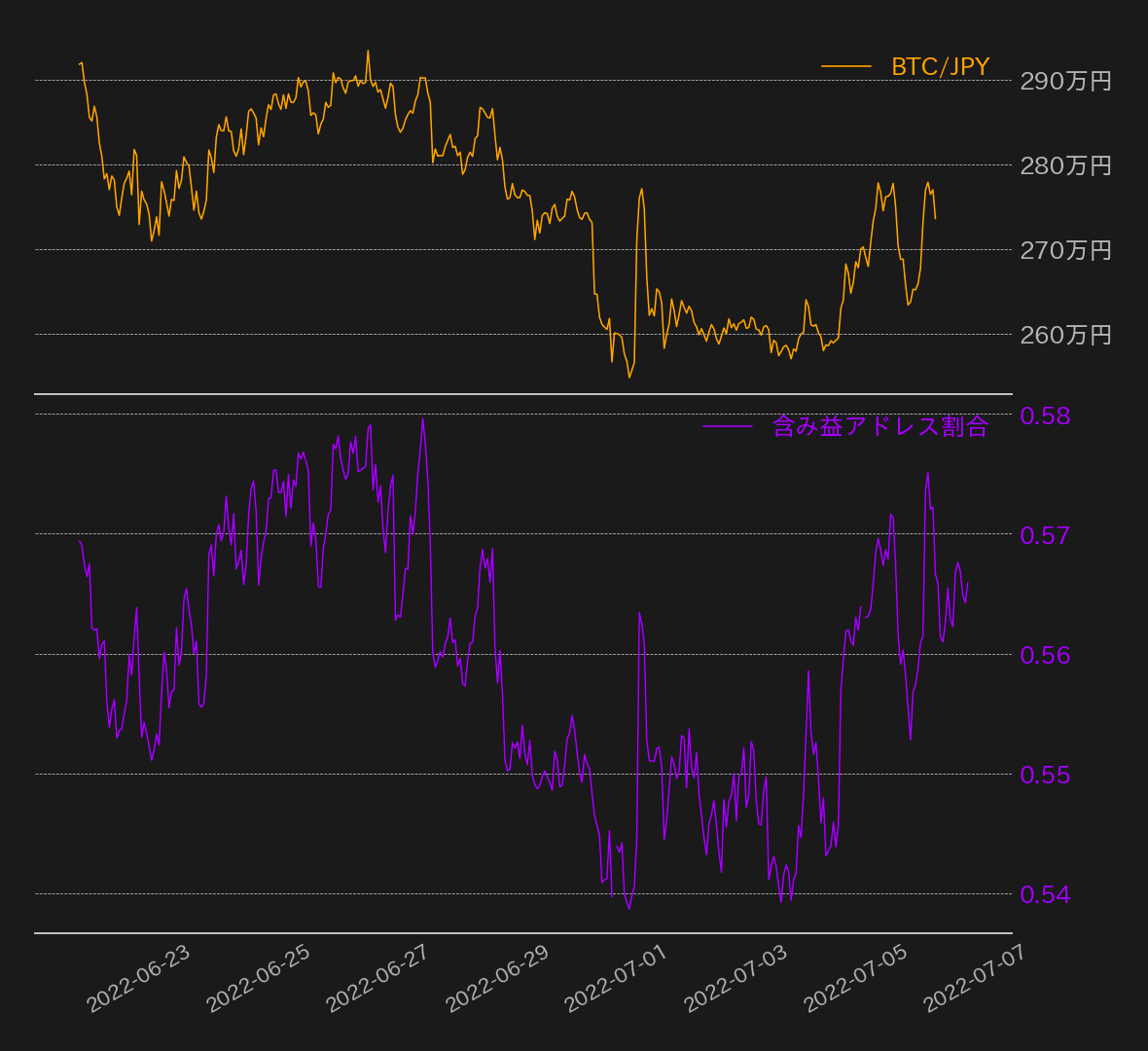Click the 0.57 ratio axis label
Image resolution: width=1148 pixels, height=1051 pixels.
(x=1045, y=534)
